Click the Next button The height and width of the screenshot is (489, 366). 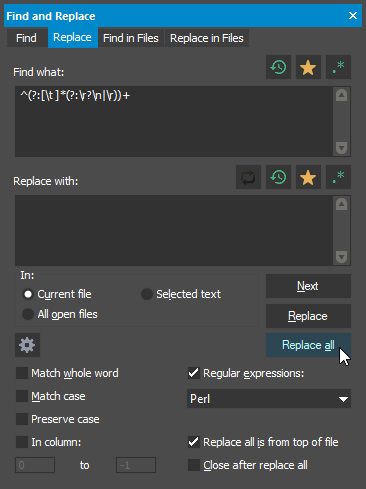(x=308, y=286)
